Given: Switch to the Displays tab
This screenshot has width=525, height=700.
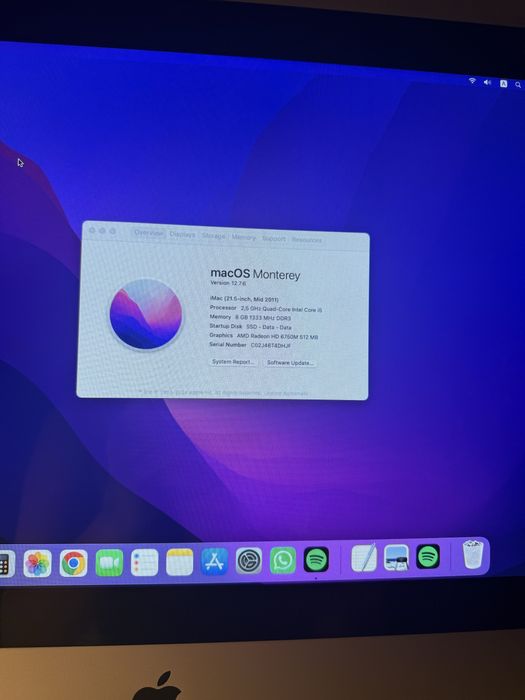Looking at the screenshot, I should click(x=182, y=234).
